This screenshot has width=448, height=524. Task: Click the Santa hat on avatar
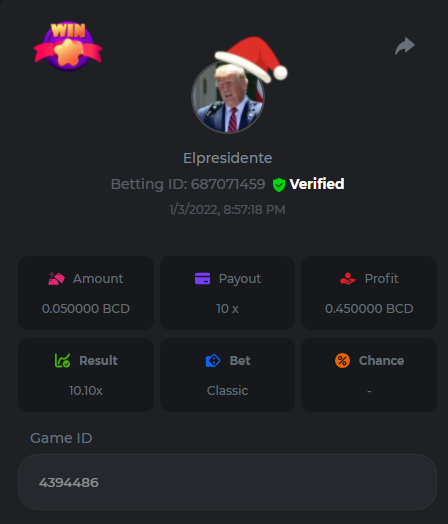pyautogui.click(x=253, y=59)
